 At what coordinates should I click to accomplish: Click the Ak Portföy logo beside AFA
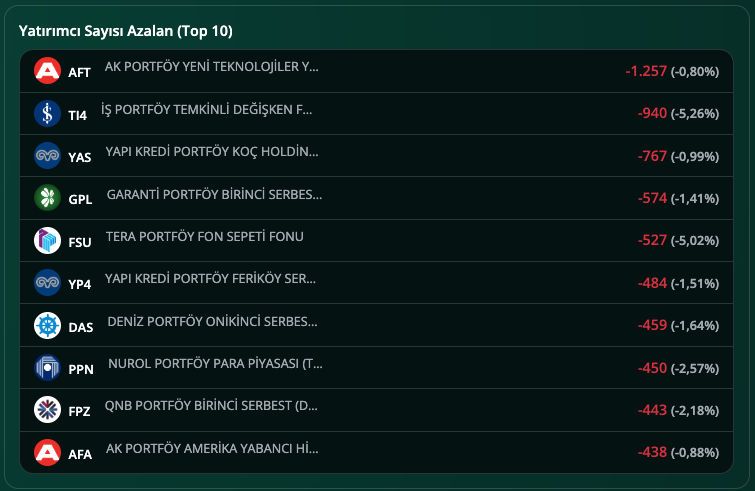[47, 452]
